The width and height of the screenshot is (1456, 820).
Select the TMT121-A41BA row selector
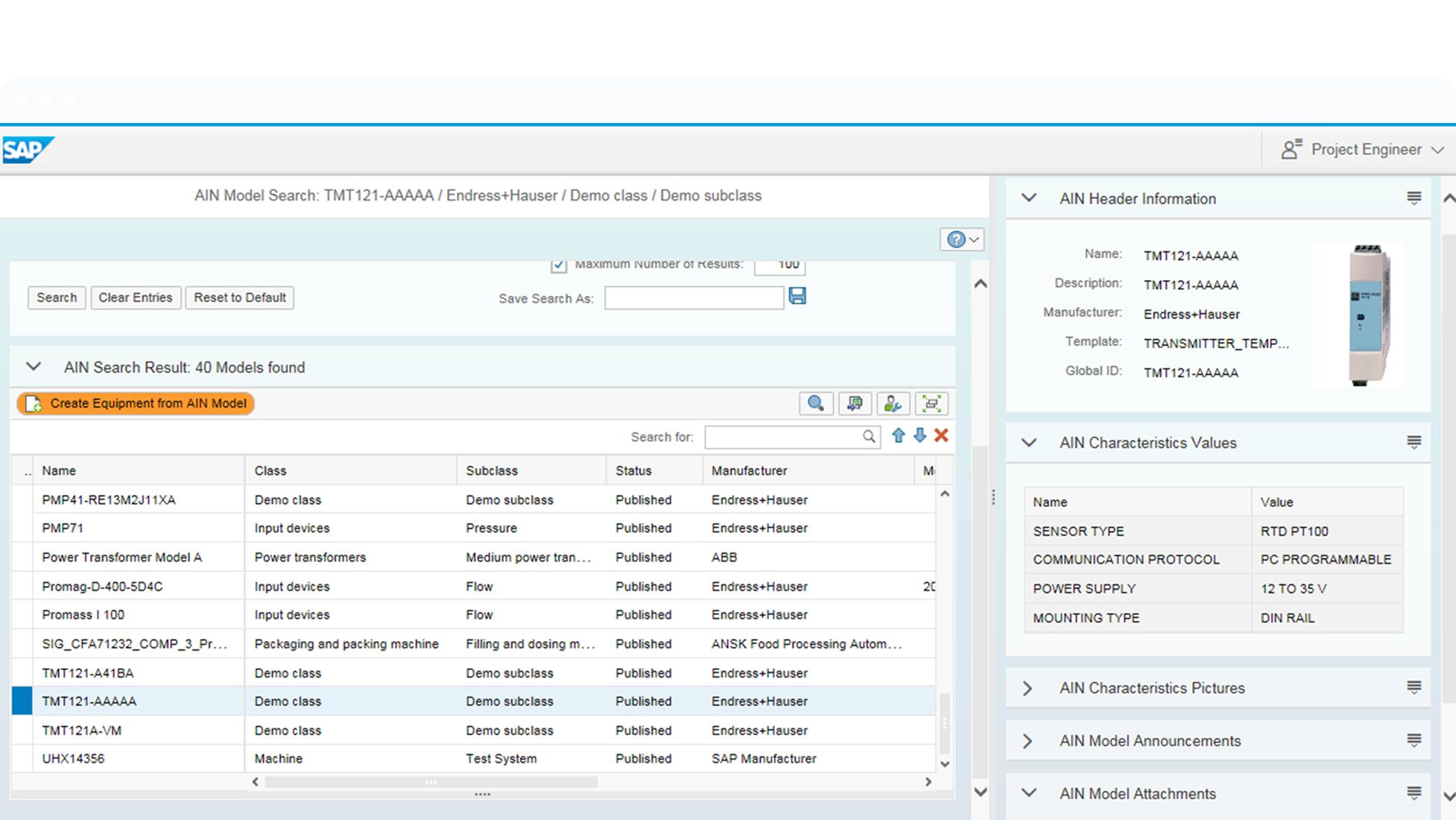pyautogui.click(x=22, y=673)
